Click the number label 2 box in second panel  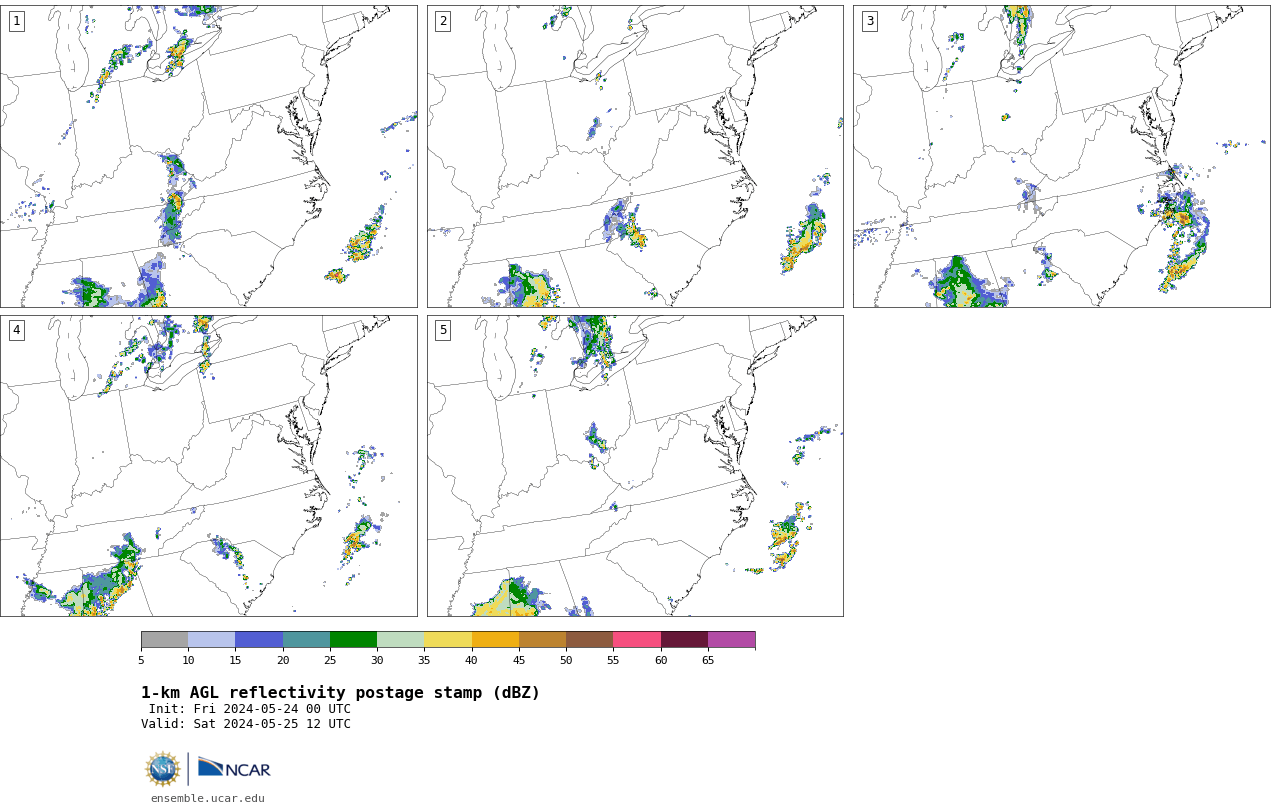(443, 21)
